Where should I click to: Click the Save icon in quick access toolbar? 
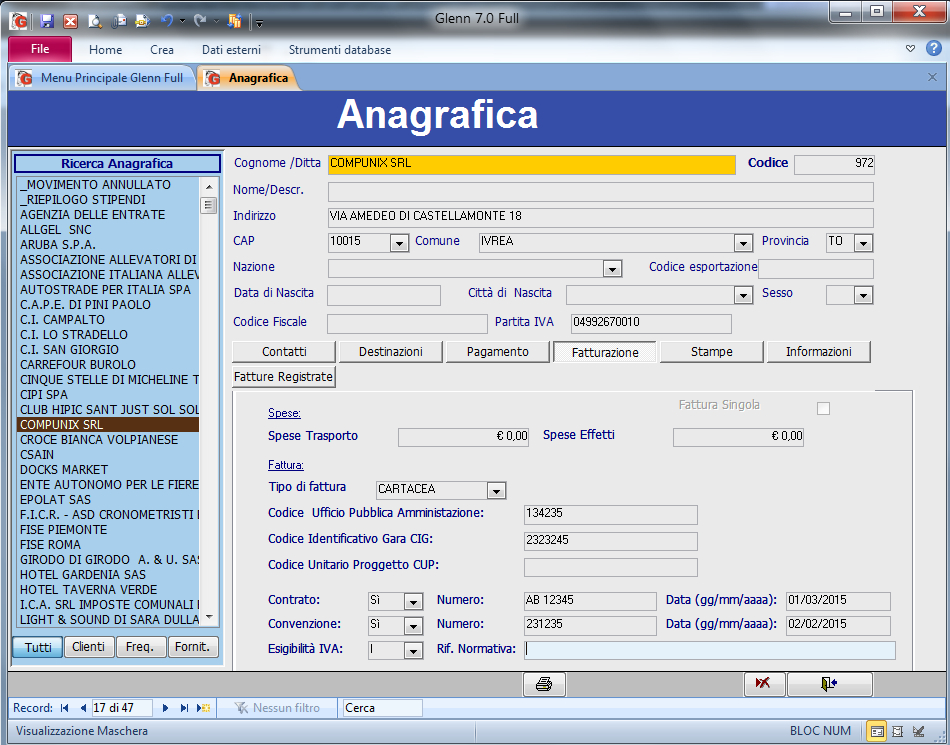click(47, 21)
